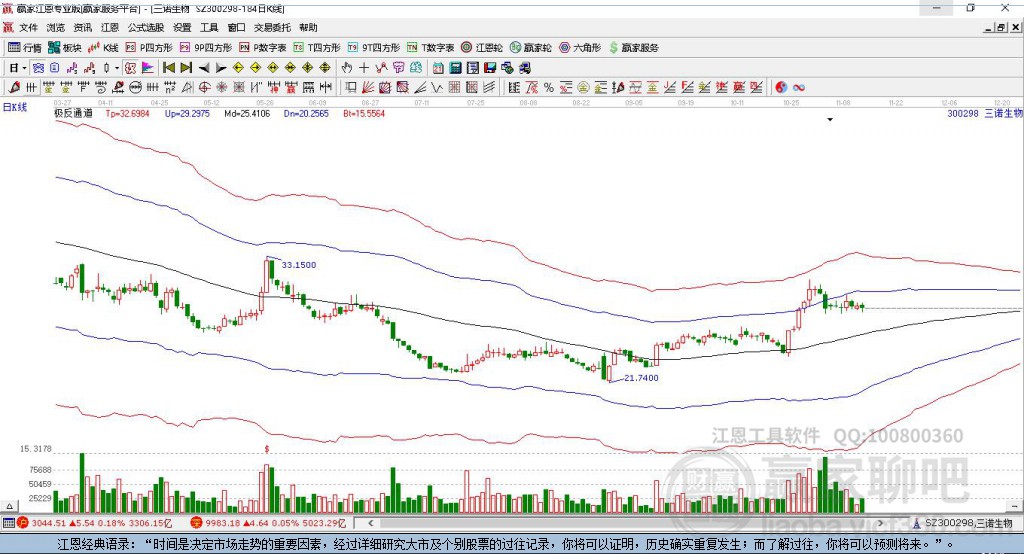Click the volume pane right-side minus button
The width and height of the screenshot is (1024, 554).
[1014, 506]
